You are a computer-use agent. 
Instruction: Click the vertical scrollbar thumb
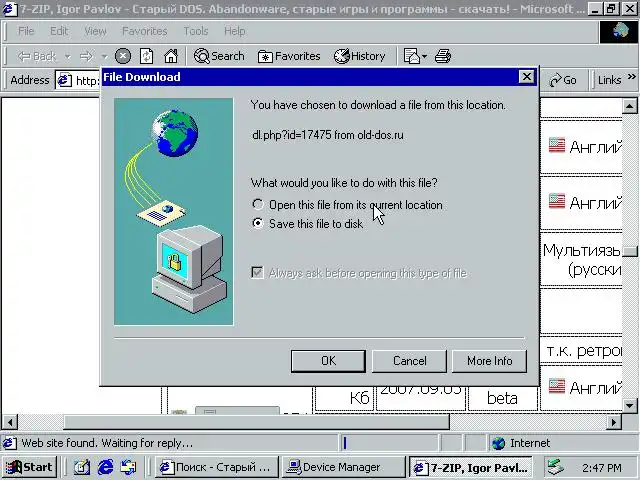point(631,251)
